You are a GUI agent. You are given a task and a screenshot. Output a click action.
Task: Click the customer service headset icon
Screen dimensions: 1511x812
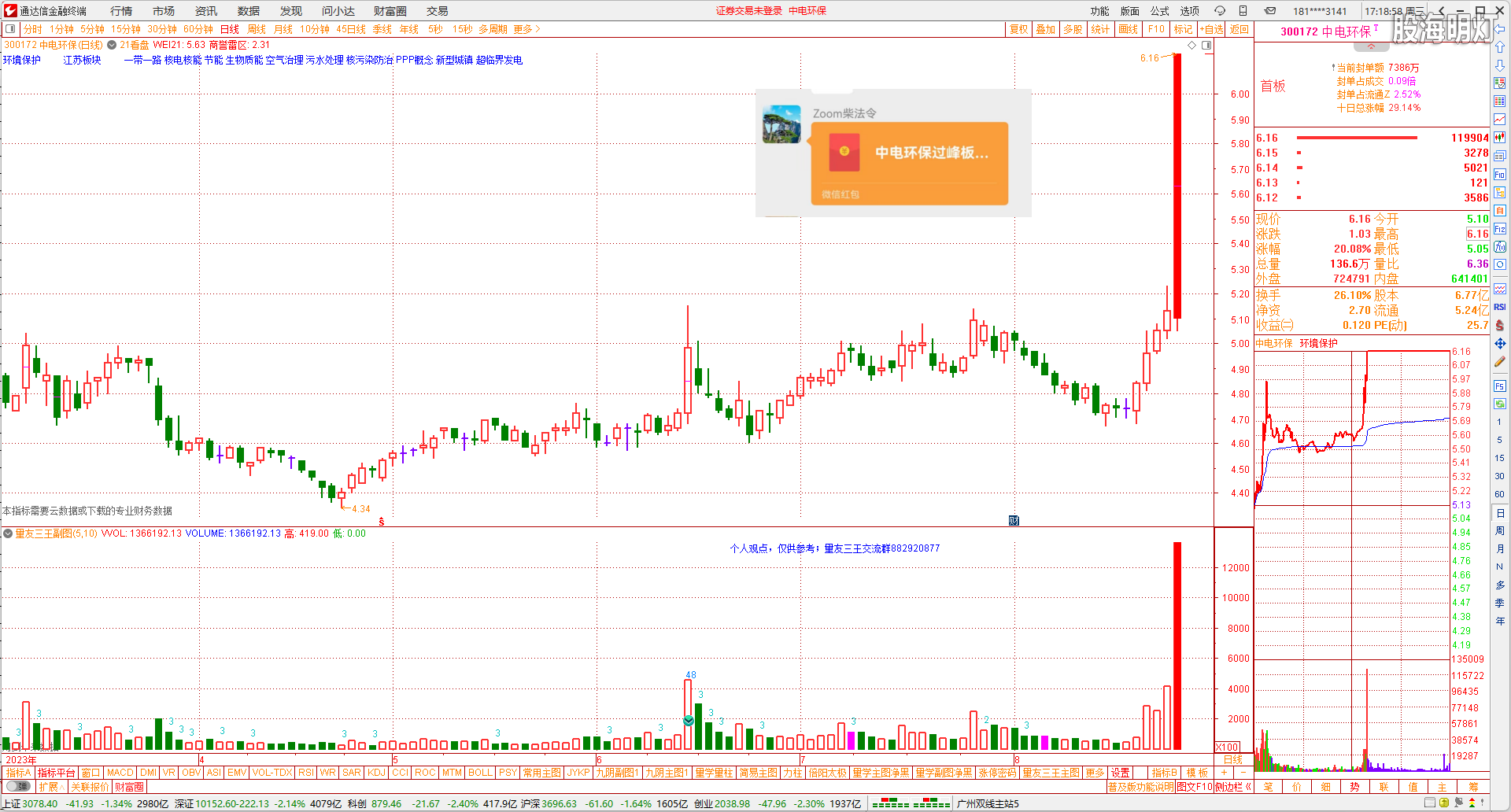tap(1220, 11)
